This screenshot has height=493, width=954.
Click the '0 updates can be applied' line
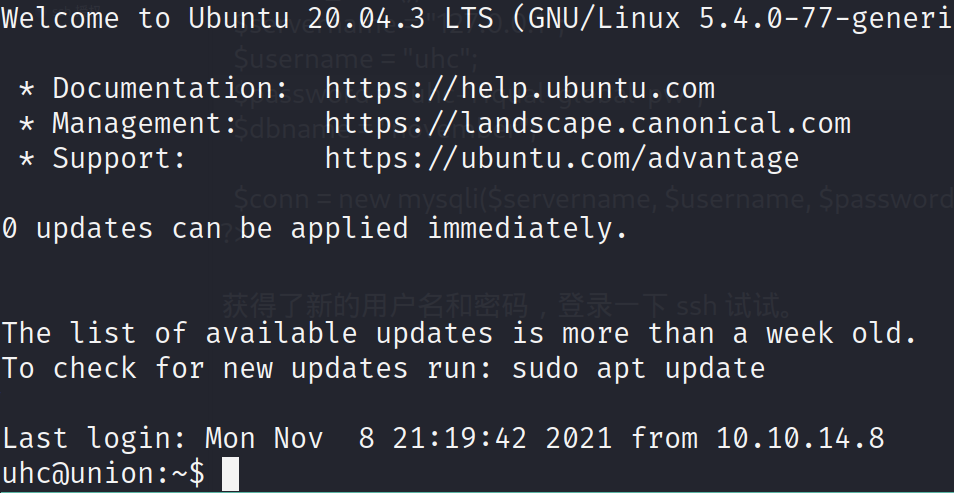pos(315,229)
